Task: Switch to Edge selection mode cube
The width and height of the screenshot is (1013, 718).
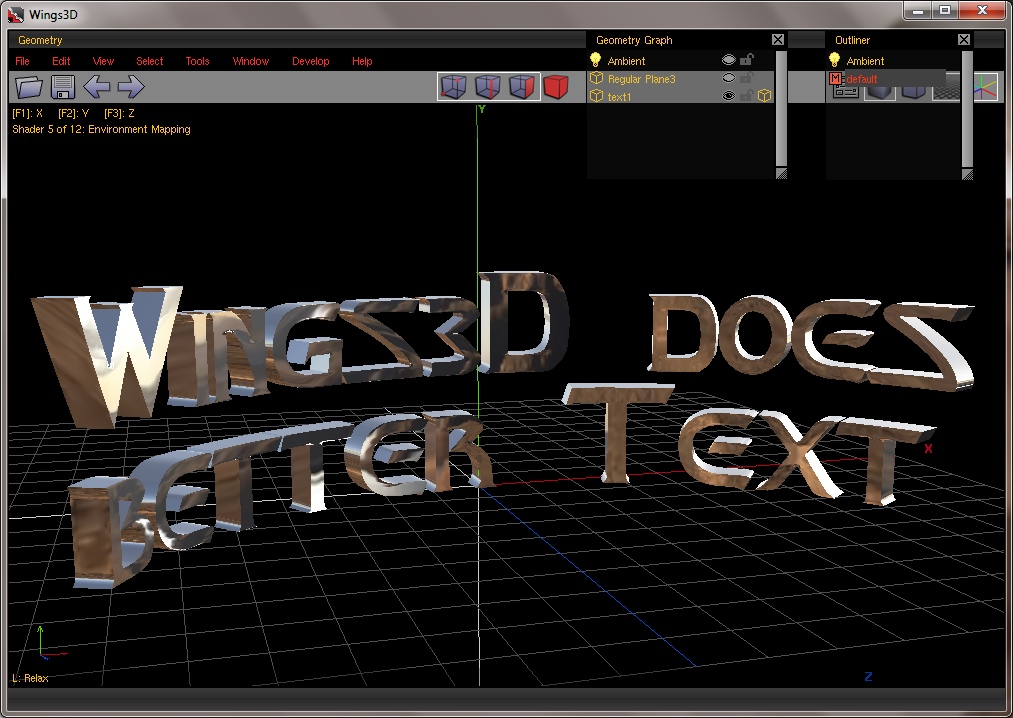Action: (x=488, y=87)
